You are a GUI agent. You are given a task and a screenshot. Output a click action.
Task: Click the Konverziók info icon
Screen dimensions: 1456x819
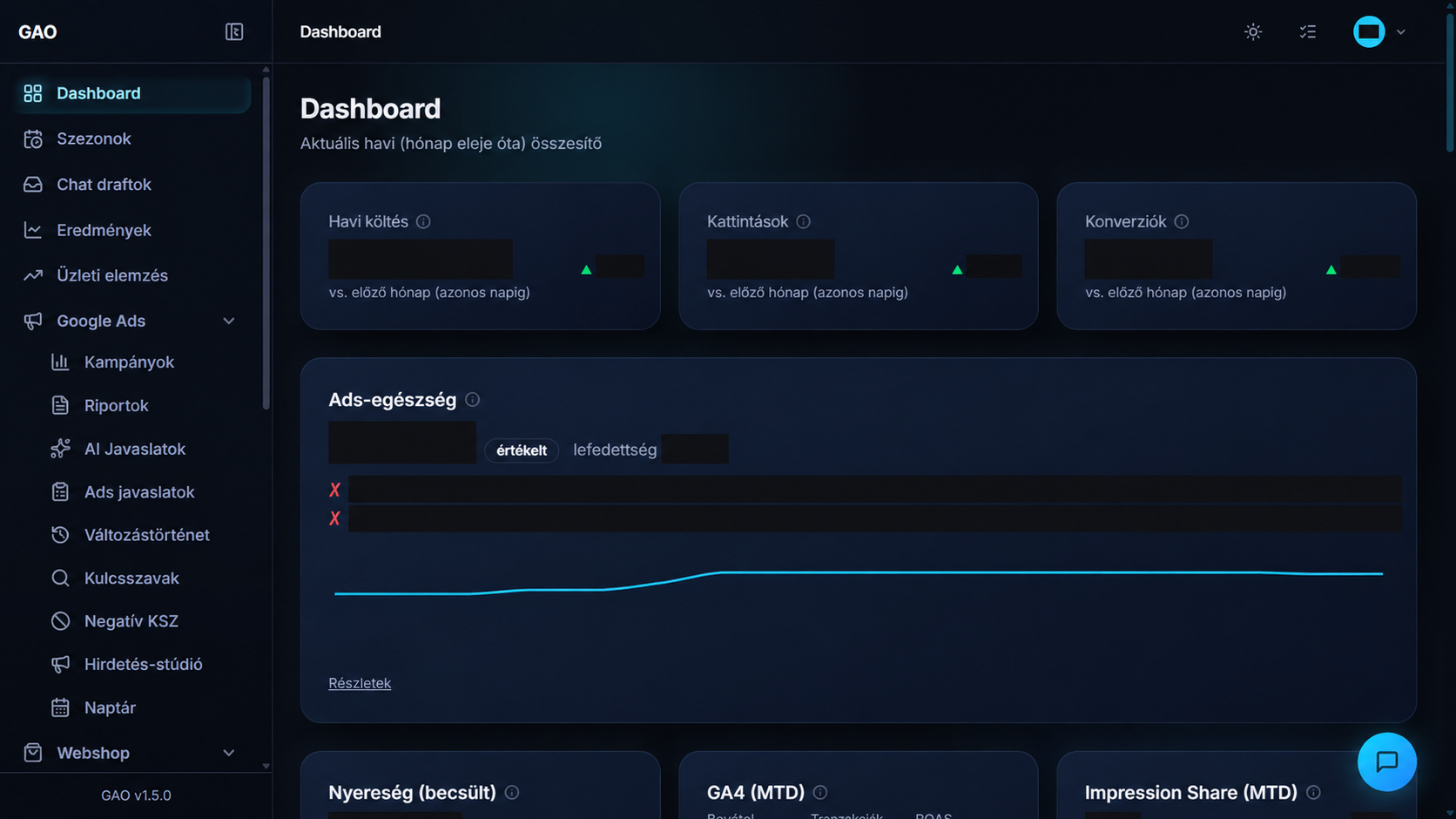tap(1182, 221)
